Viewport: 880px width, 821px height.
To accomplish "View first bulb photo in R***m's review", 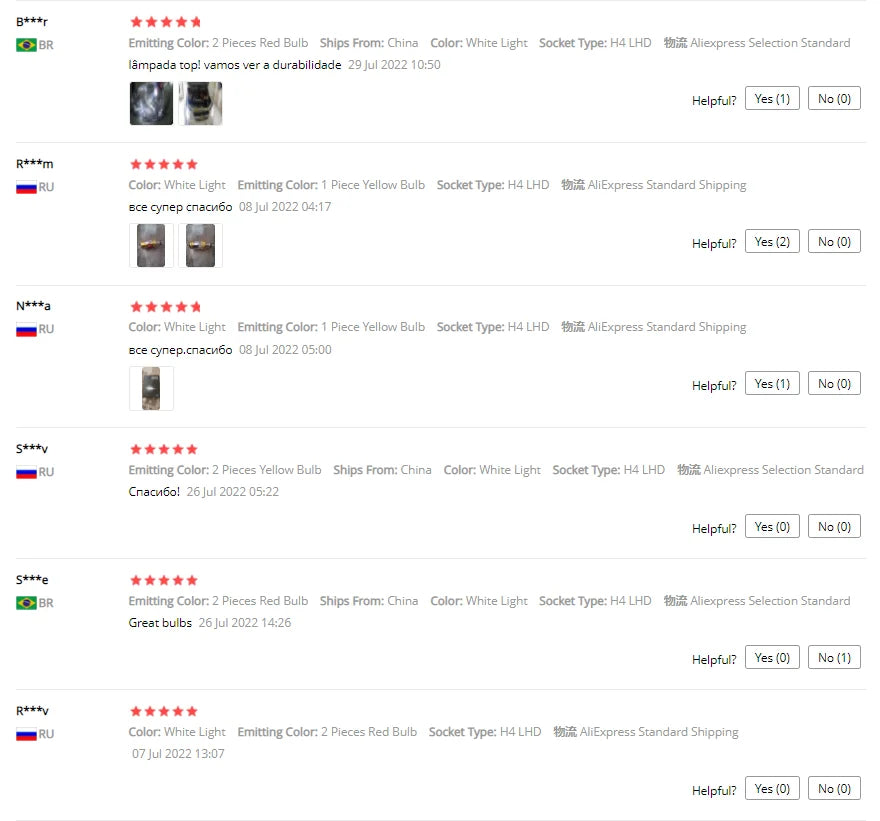I will pos(151,245).
